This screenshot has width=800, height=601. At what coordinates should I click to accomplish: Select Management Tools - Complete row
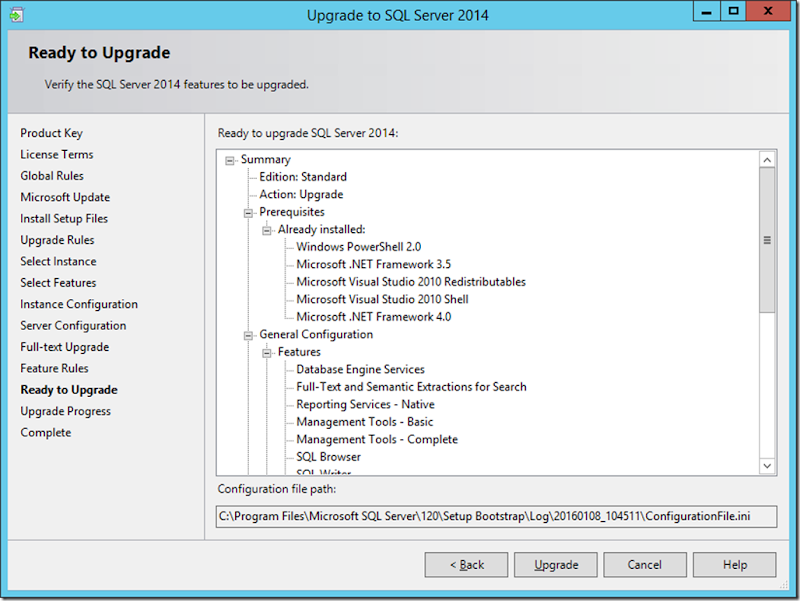pyautogui.click(x=377, y=440)
